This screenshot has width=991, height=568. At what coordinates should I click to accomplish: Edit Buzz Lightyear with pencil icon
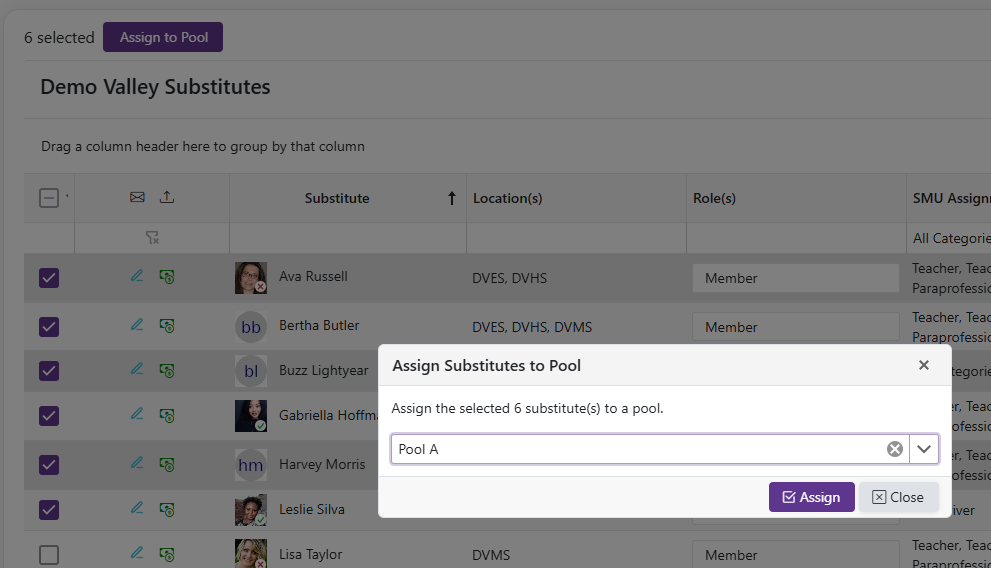137,369
